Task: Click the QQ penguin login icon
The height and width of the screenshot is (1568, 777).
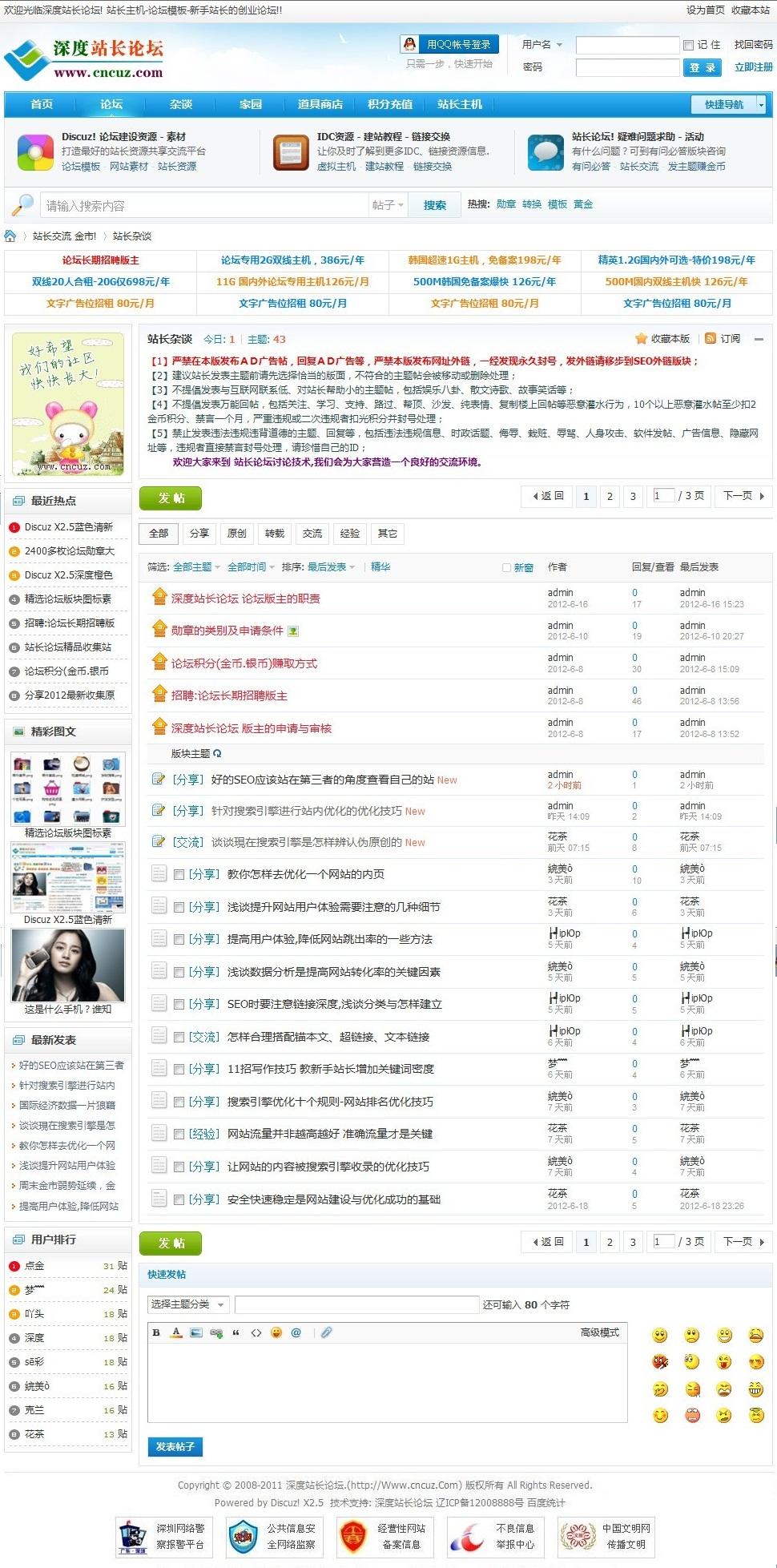Action: (x=410, y=44)
